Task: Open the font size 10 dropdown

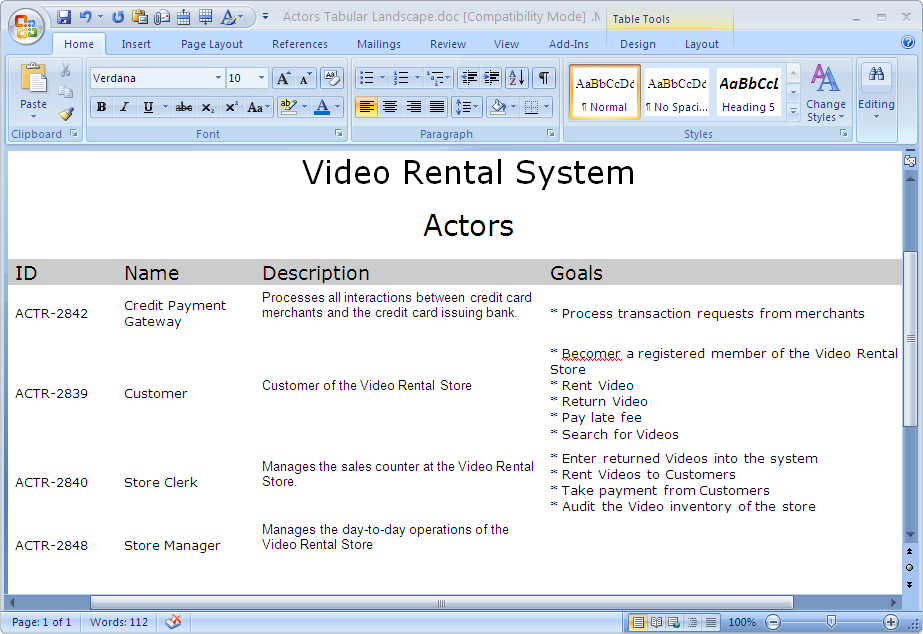Action: click(261, 78)
